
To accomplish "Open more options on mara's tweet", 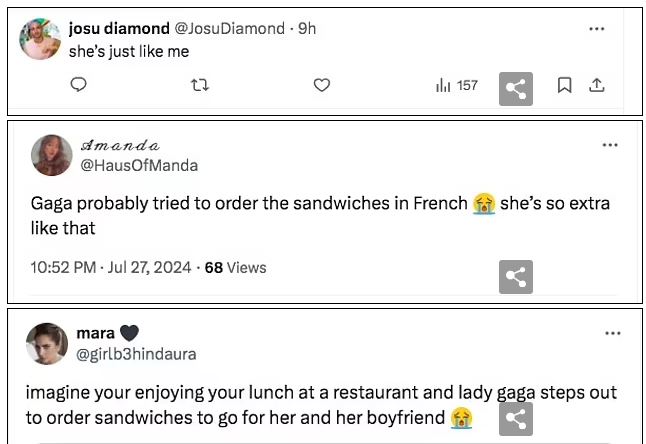I will point(610,332).
